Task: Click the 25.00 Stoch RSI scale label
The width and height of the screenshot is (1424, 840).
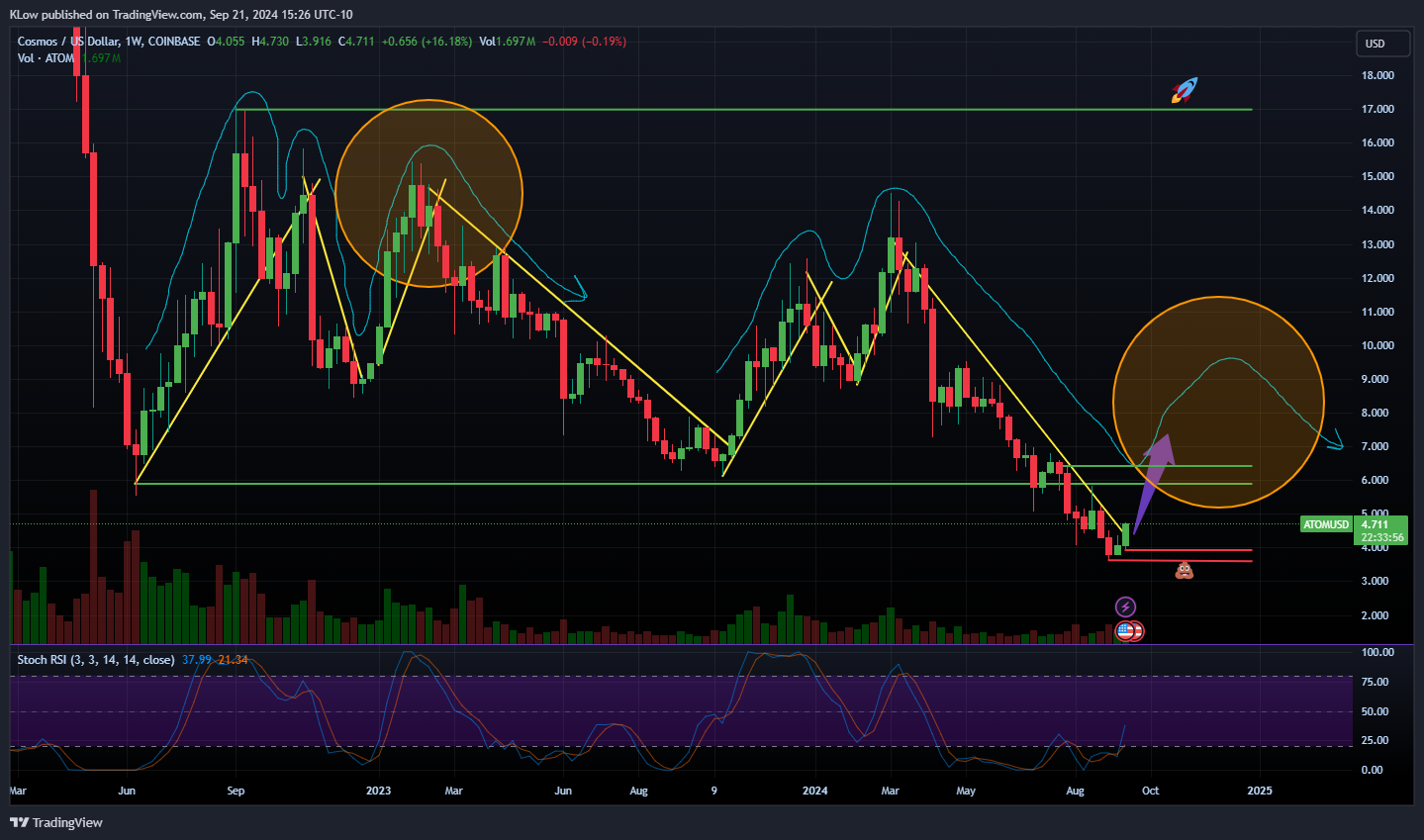Action: tap(1376, 740)
